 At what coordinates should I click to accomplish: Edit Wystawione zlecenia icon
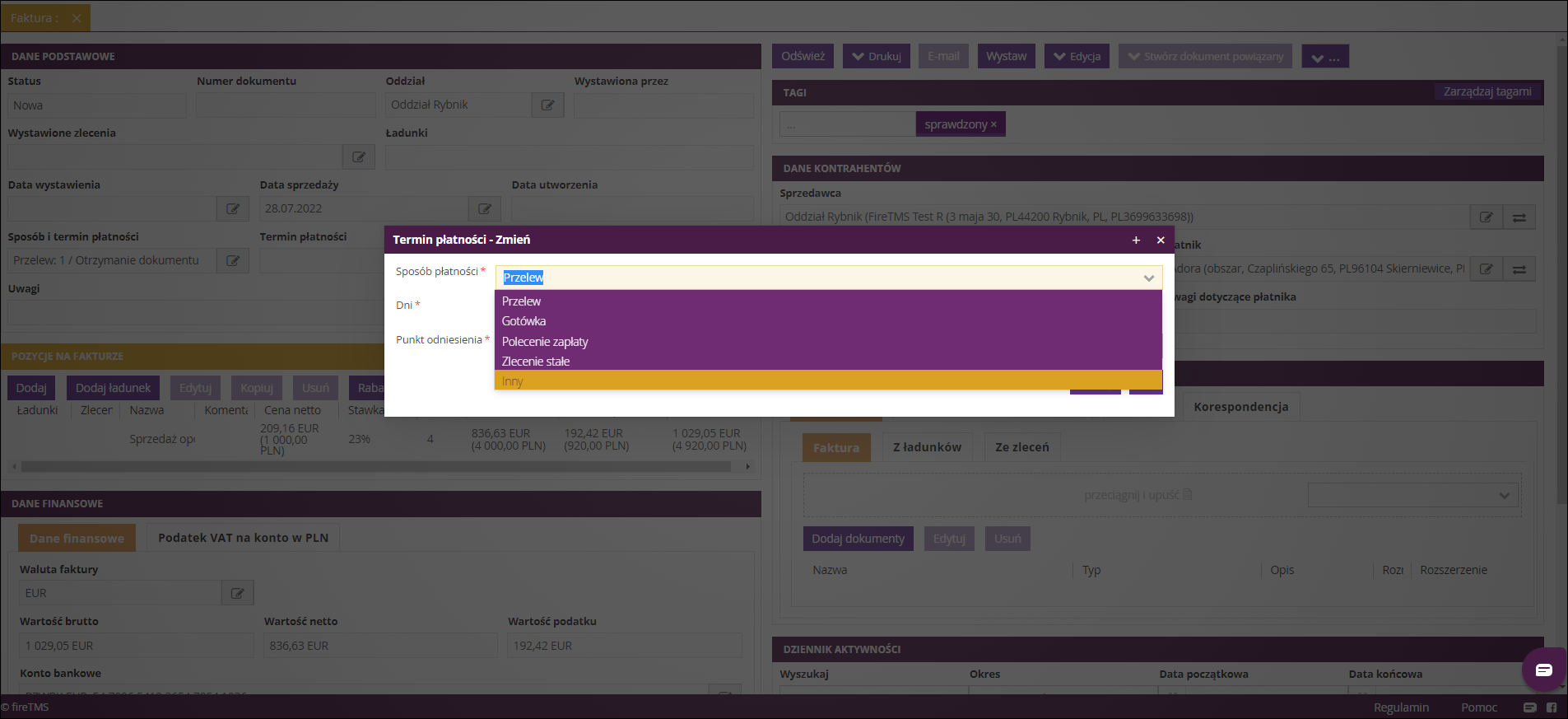click(359, 156)
